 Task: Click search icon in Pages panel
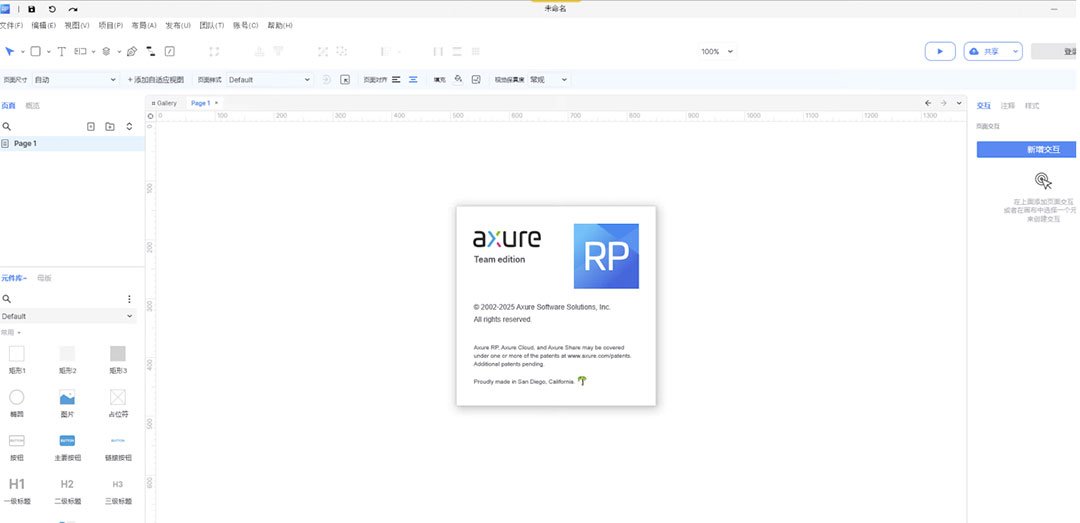point(6,127)
